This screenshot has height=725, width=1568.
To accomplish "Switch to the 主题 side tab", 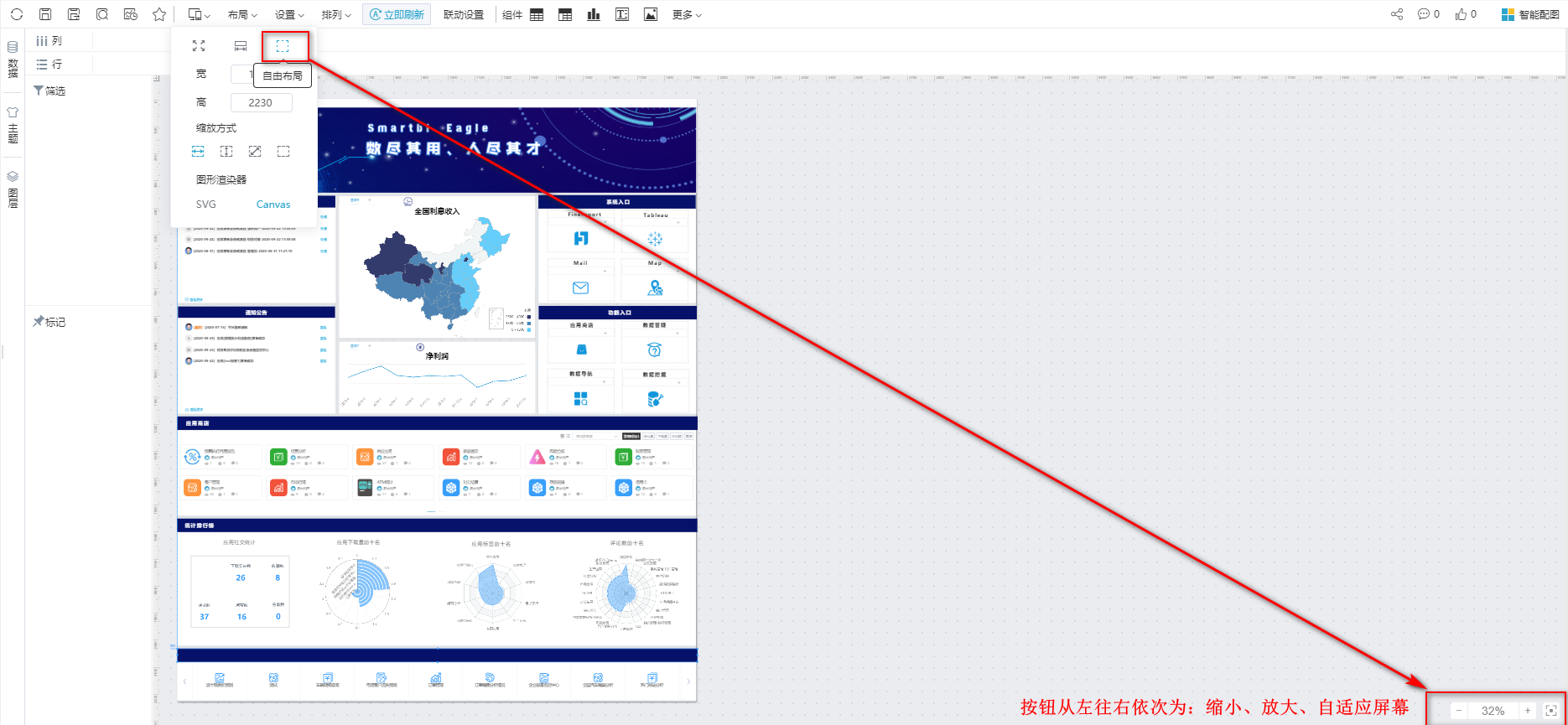I will coord(13,125).
